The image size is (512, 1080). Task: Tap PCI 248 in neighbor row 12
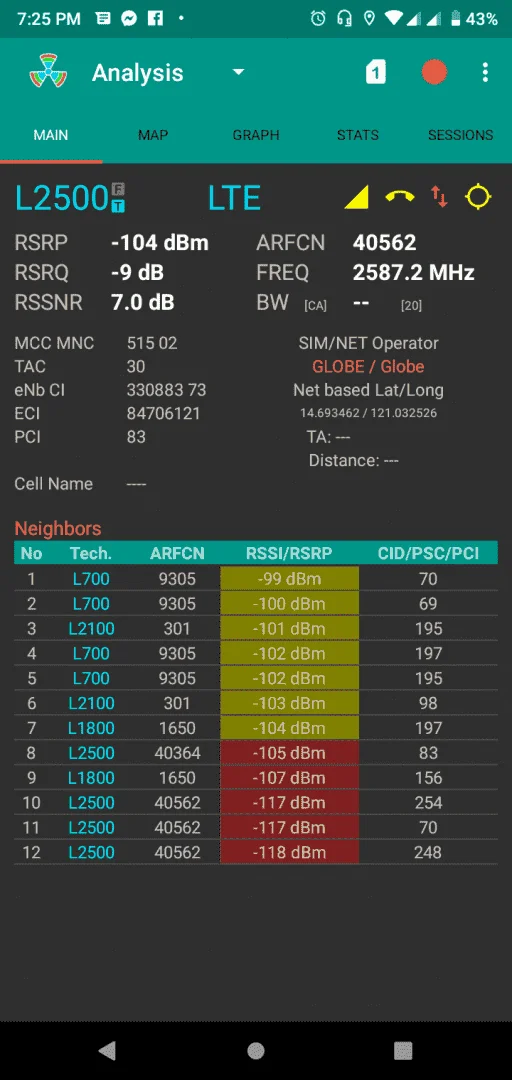pos(428,852)
